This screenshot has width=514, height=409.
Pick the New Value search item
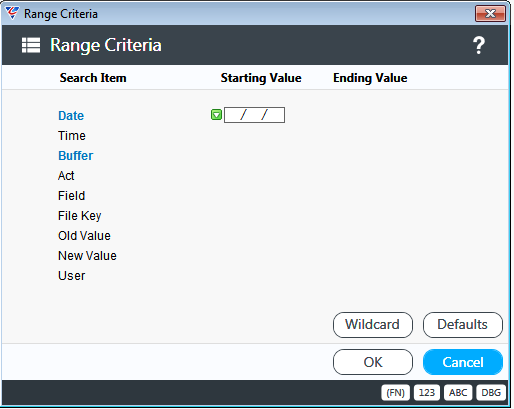click(x=87, y=256)
